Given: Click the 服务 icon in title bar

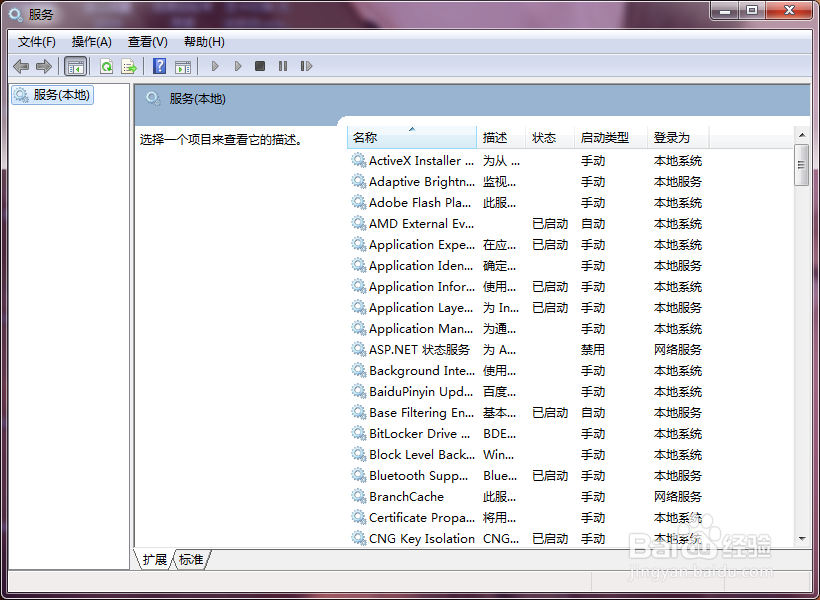Looking at the screenshot, I should point(16,15).
